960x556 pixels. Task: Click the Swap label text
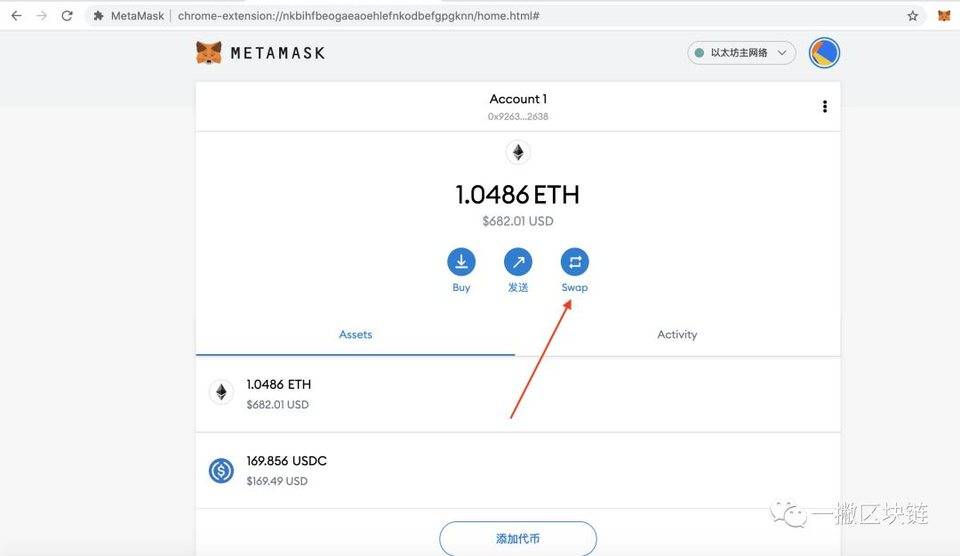click(x=574, y=288)
